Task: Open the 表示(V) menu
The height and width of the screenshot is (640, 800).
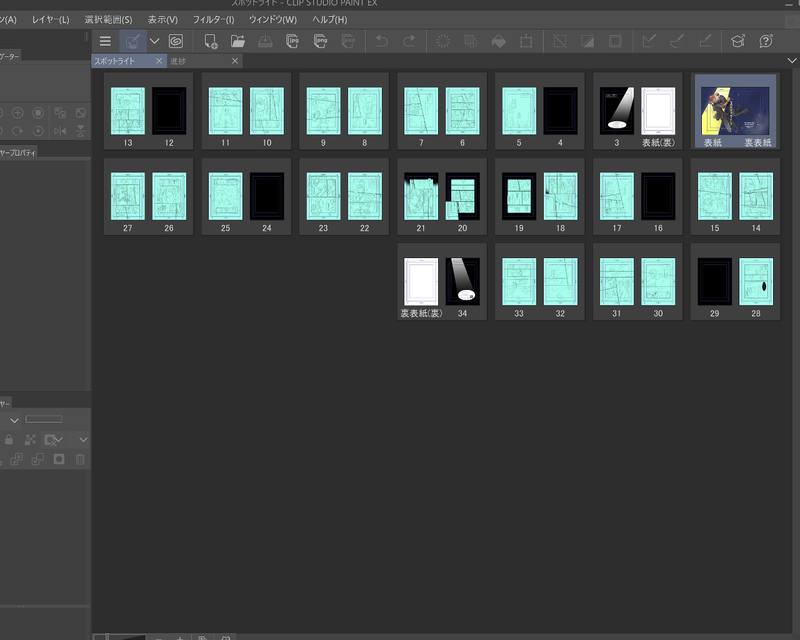Action: coord(163,20)
